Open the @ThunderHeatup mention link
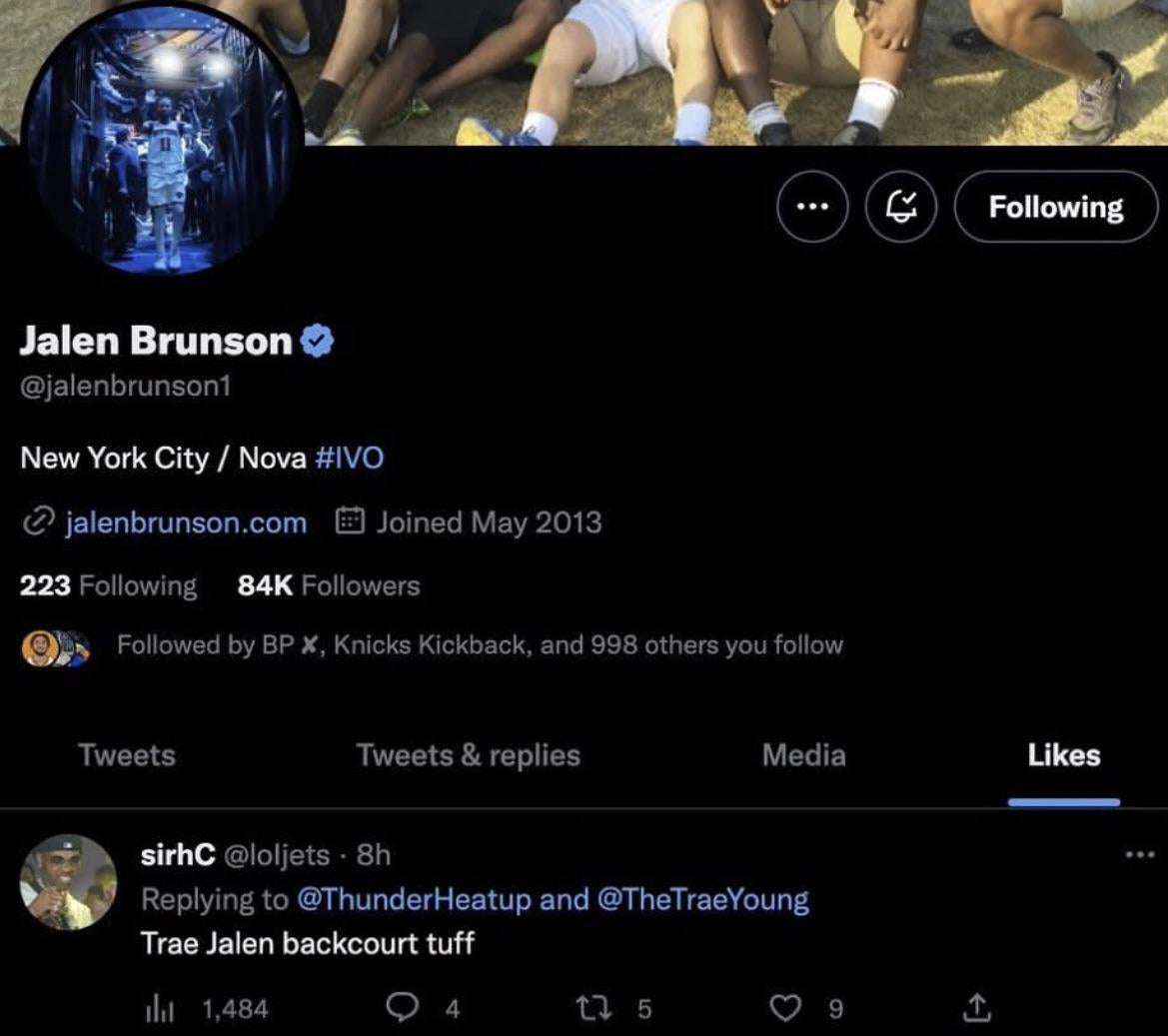This screenshot has height=1036, width=1168. [414, 899]
